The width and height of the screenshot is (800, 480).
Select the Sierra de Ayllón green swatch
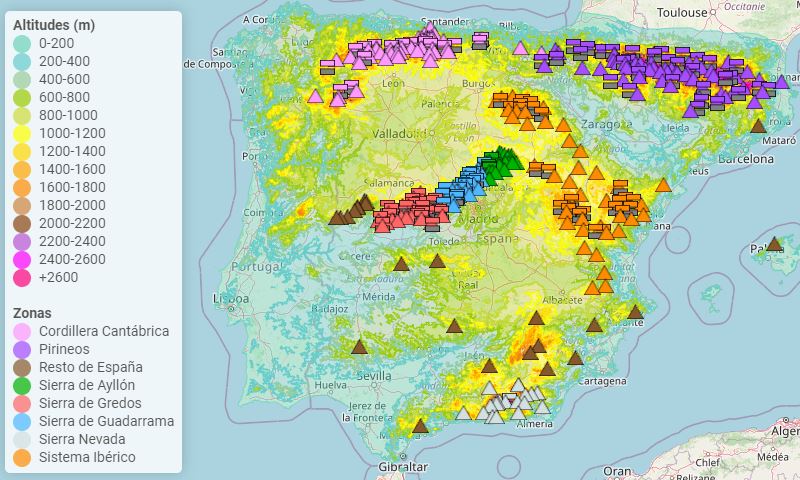(22, 386)
